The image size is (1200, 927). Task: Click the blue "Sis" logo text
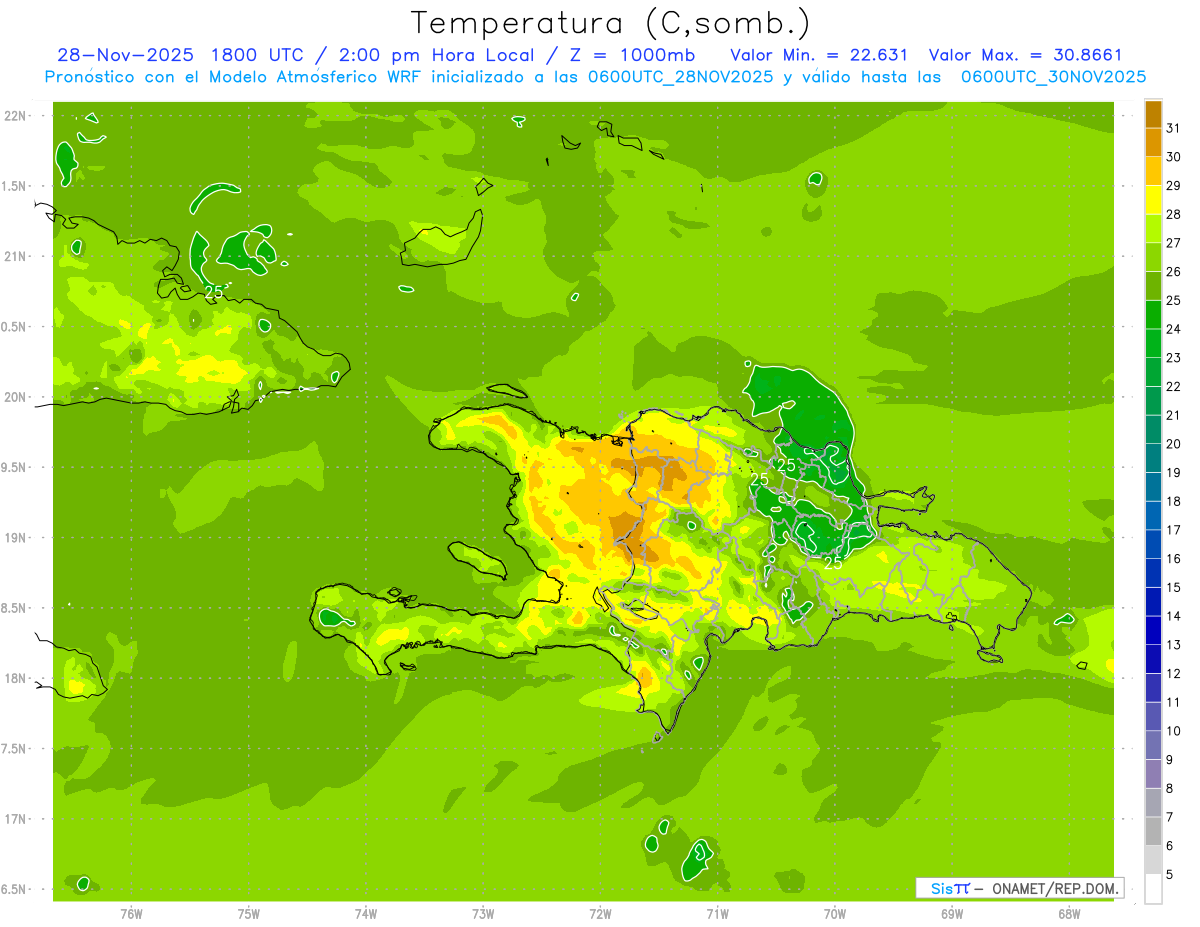(941, 888)
